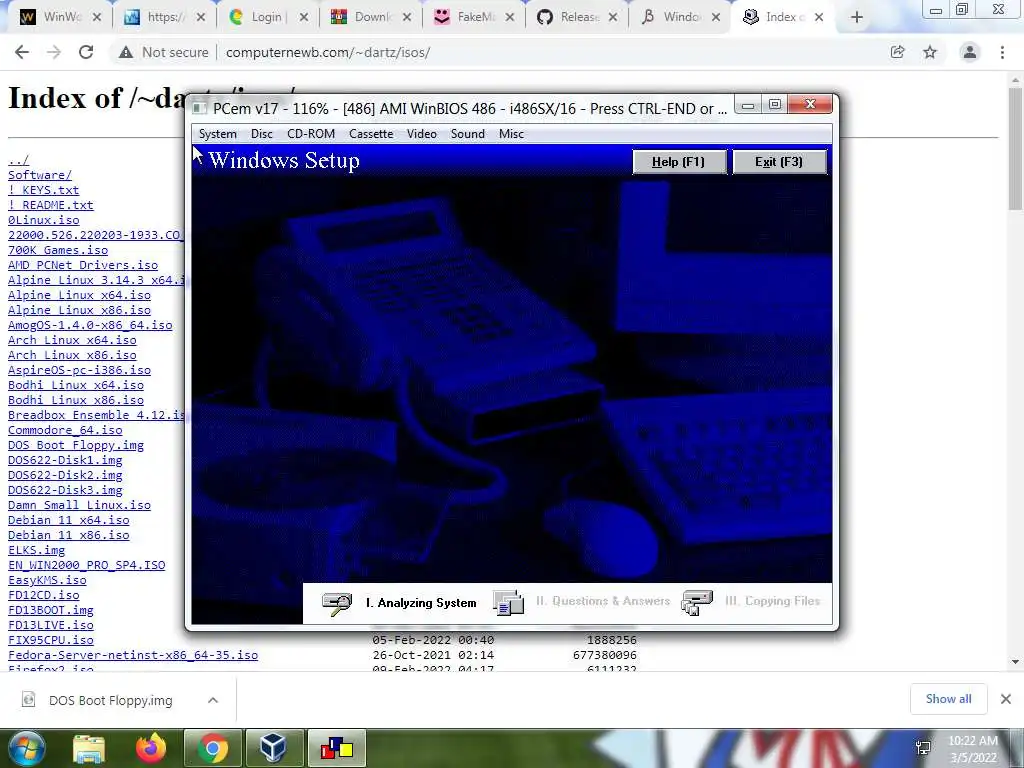The height and width of the screenshot is (768, 1024).
Task: Download DOS Boot Floppy.img link
Action: 76,445
